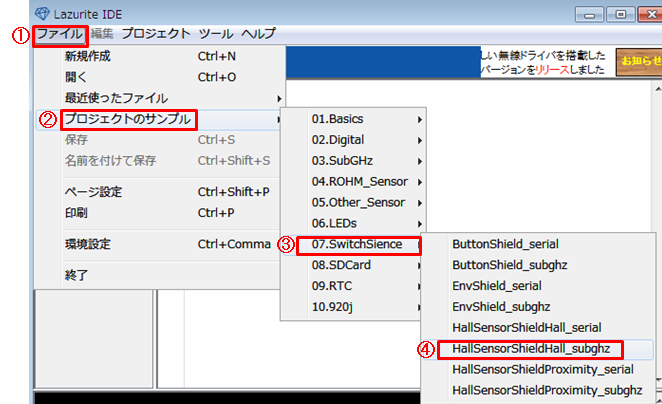Screen dimensions: 662x404
Task: Minimize the Lazurite IDE window
Action: 589,15
